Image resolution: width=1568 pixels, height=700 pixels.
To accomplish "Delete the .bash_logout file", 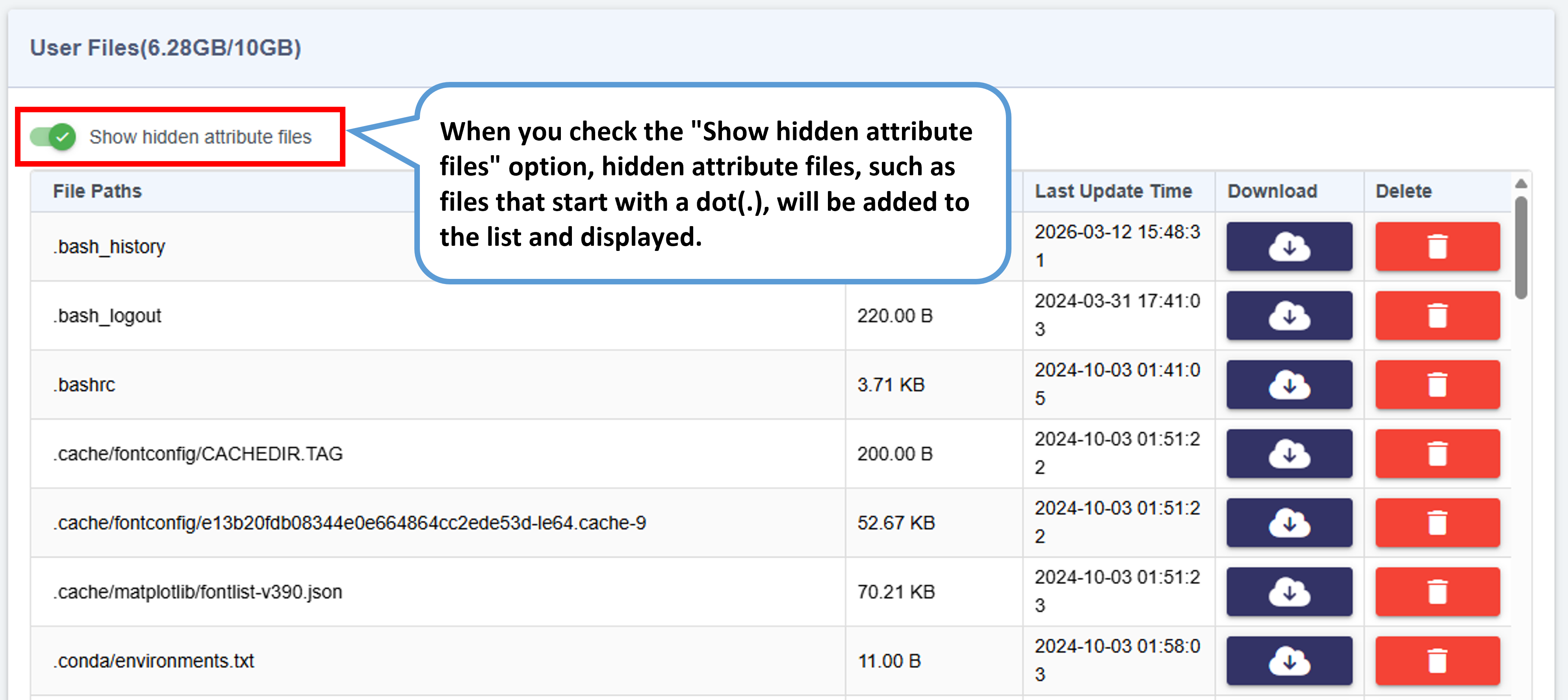I will pos(1437,315).
